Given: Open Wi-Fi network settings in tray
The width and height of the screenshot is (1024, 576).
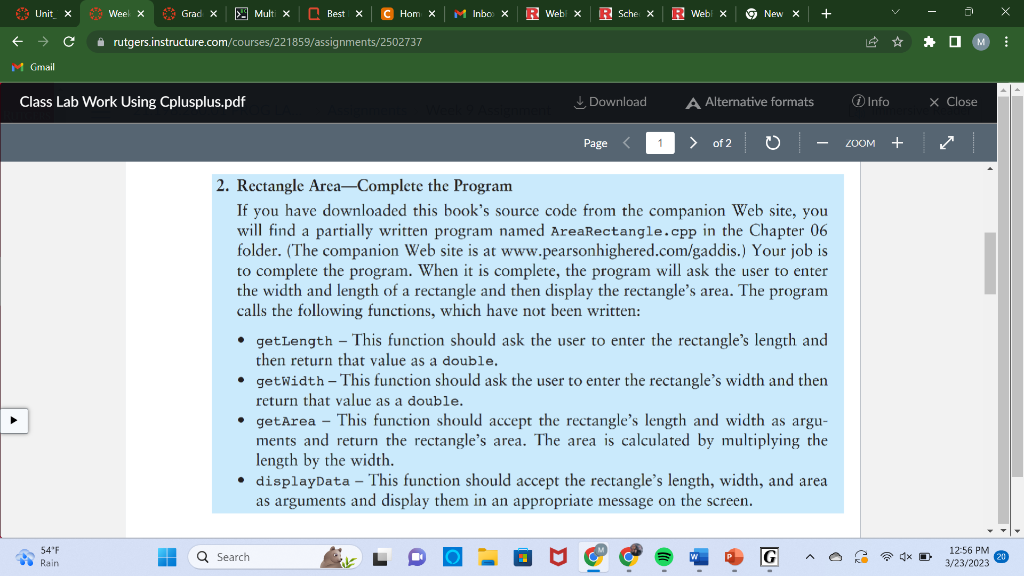Looking at the screenshot, I should pyautogui.click(x=886, y=557).
